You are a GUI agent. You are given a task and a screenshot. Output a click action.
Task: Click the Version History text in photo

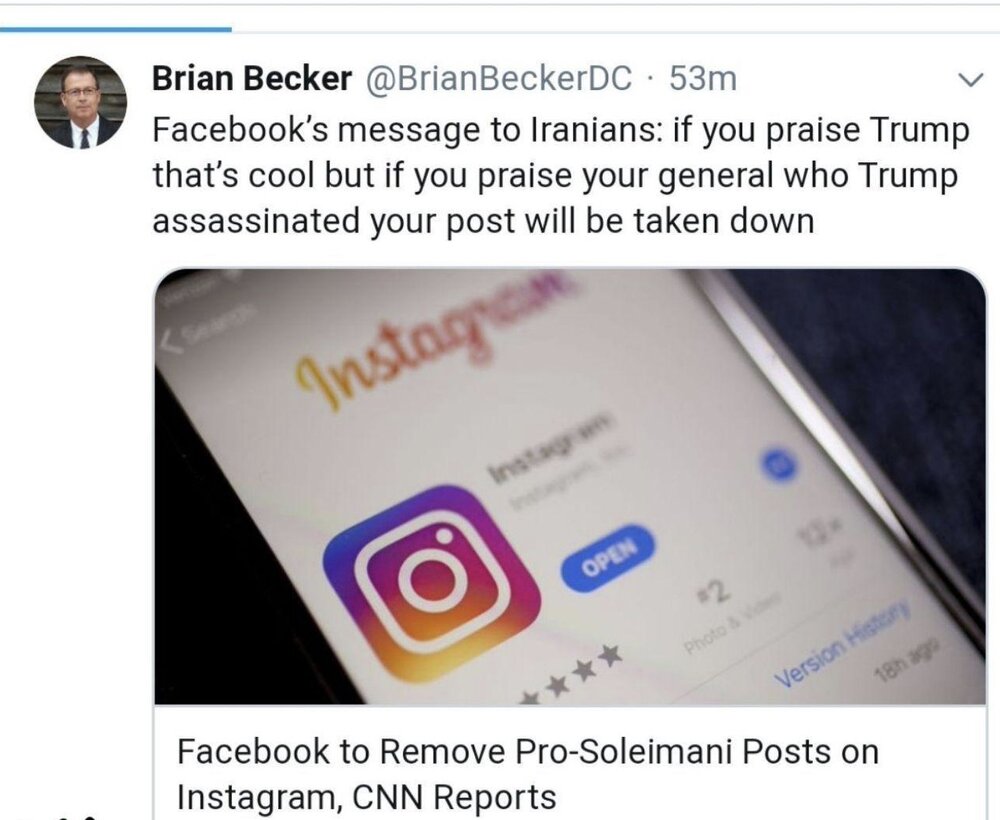(841, 644)
